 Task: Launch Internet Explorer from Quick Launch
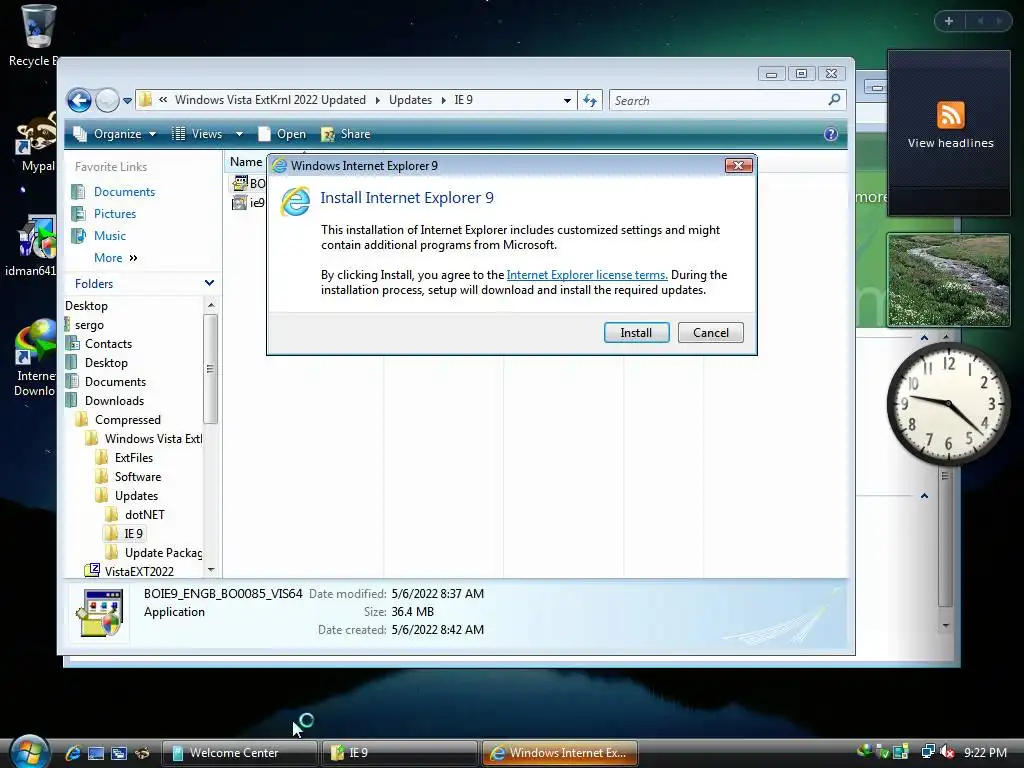coord(72,753)
